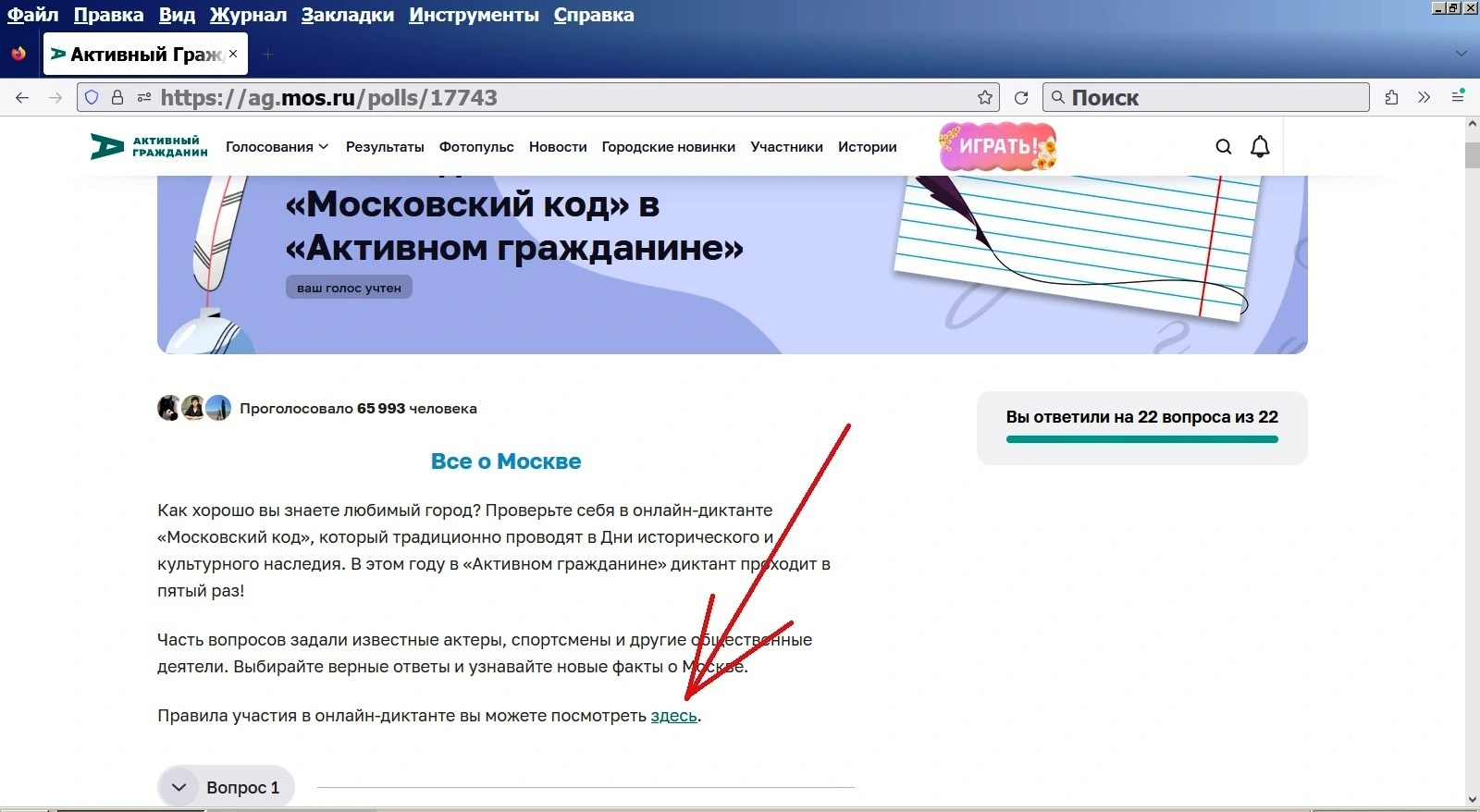Open the Фотопульс section

click(476, 146)
